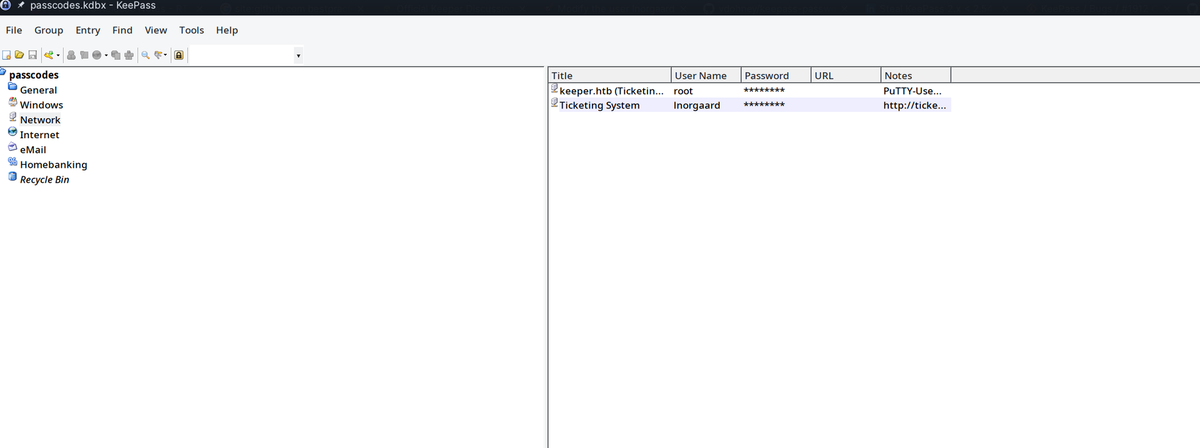Select the Internet group

coord(39,135)
